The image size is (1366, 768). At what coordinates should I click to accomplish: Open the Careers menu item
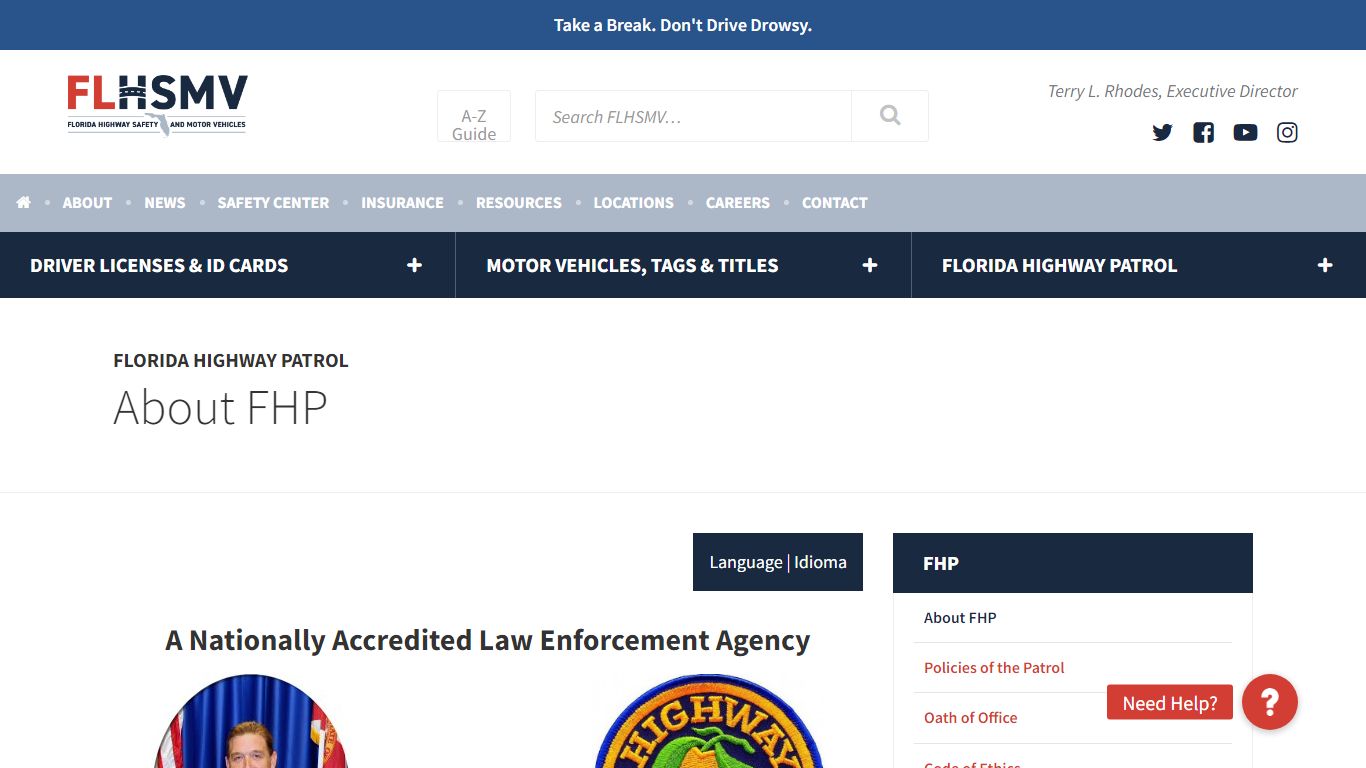pyautogui.click(x=738, y=202)
